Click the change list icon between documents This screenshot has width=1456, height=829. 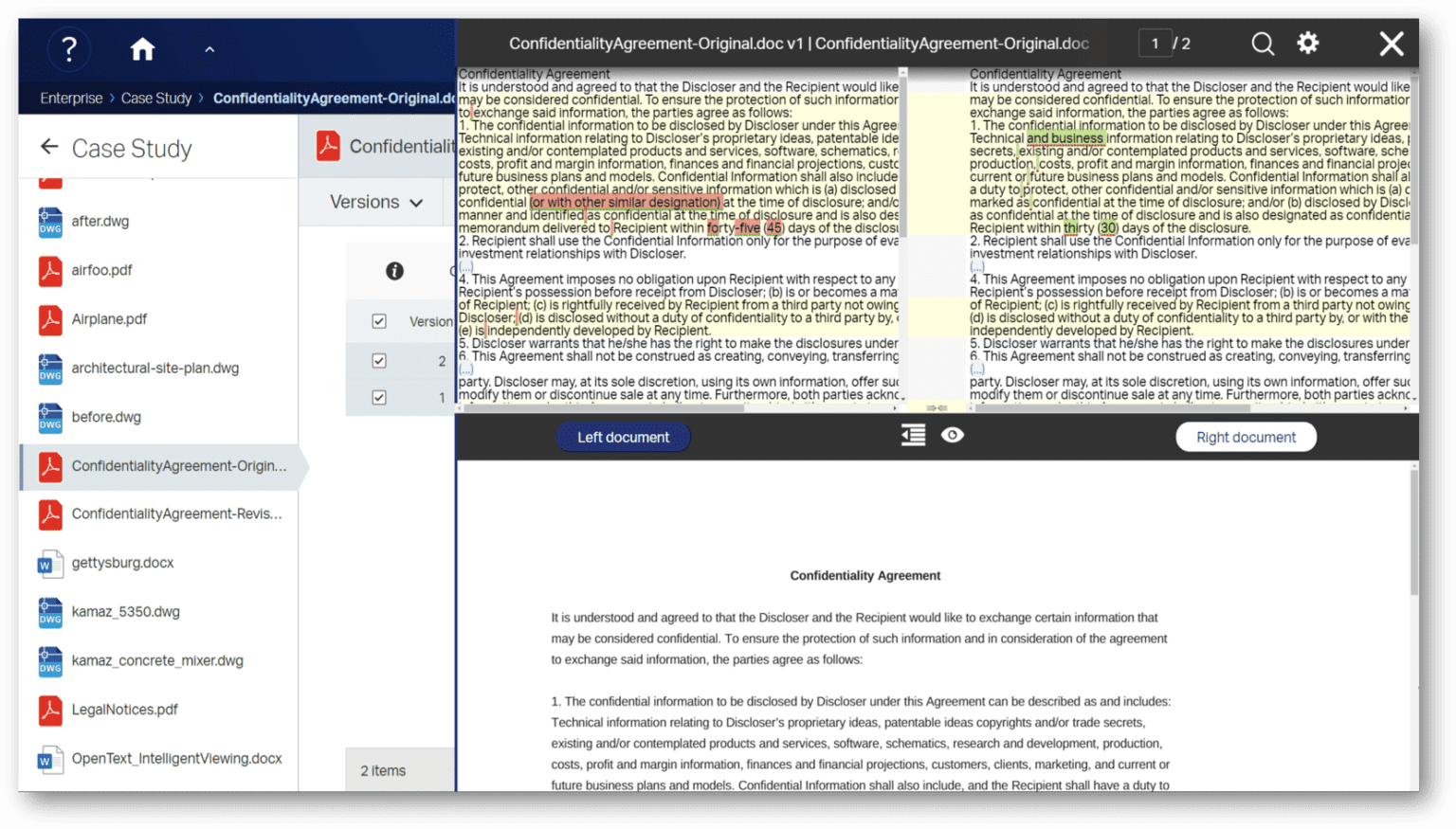point(913,435)
